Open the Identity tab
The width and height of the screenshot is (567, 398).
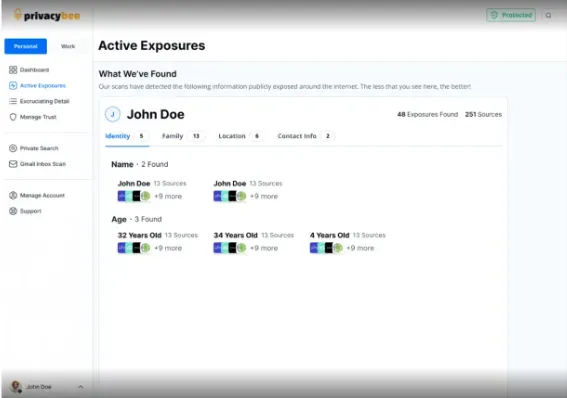pos(127,136)
